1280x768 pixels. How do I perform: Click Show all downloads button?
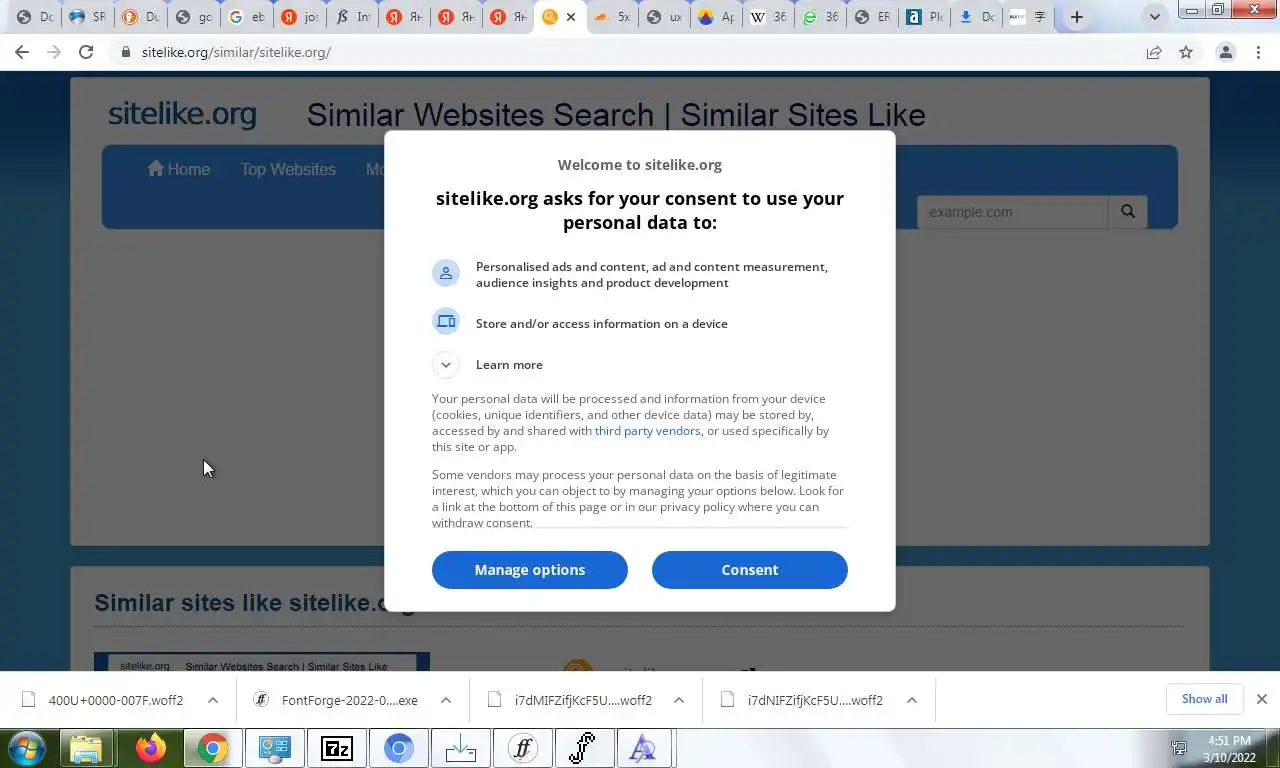(1204, 699)
